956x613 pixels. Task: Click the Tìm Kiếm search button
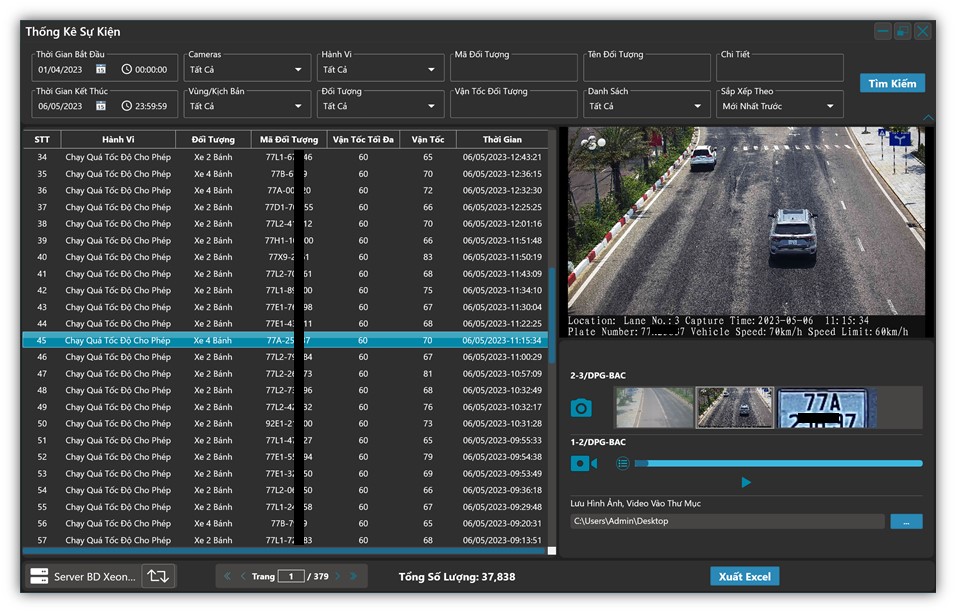[892, 83]
